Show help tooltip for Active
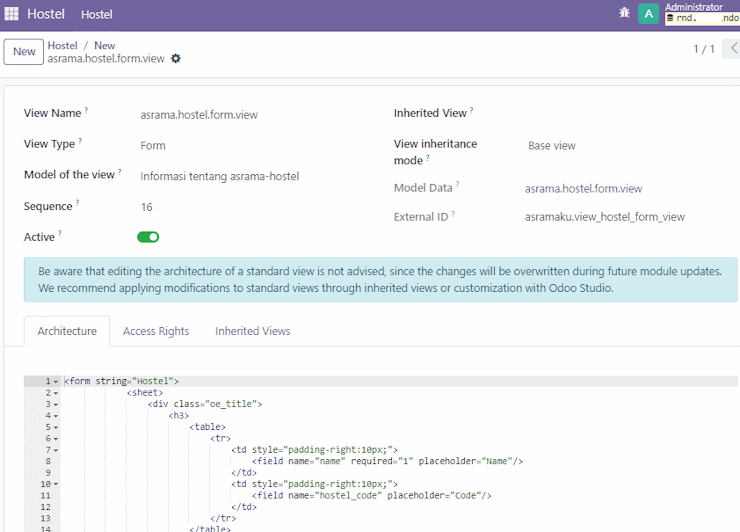The width and height of the screenshot is (740, 532). (x=60, y=234)
